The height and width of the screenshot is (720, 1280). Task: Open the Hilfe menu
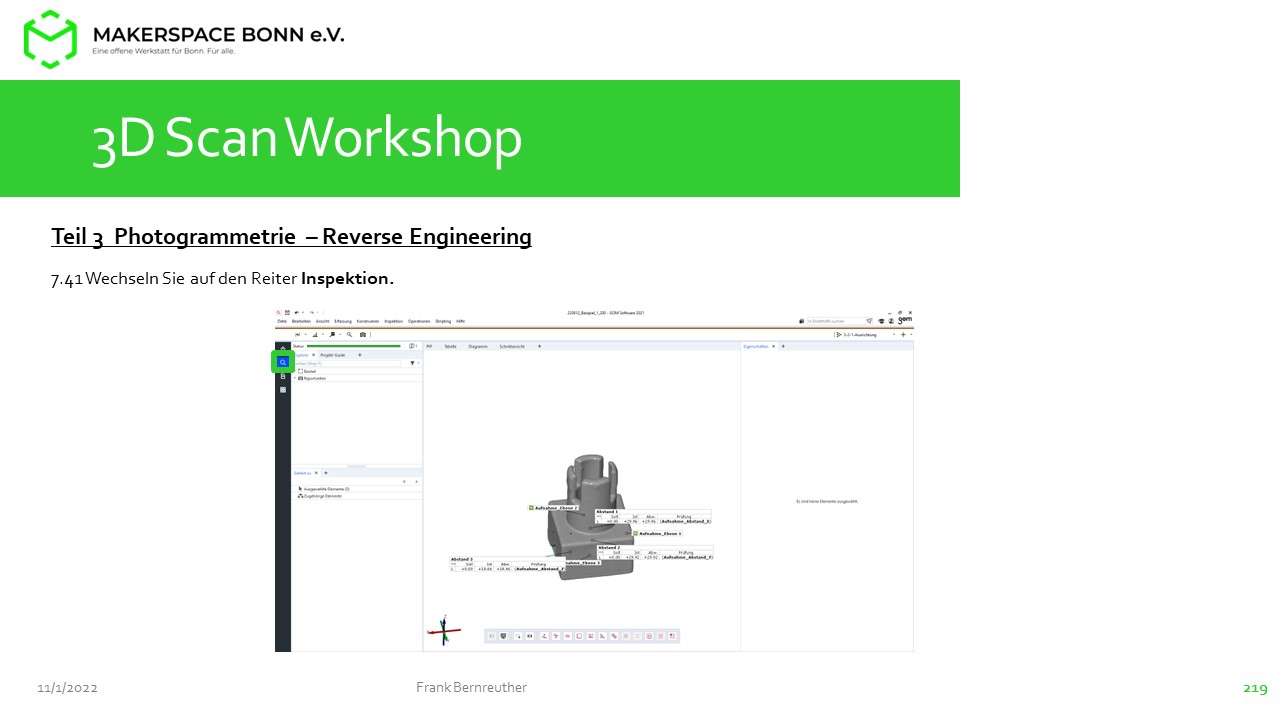point(461,321)
